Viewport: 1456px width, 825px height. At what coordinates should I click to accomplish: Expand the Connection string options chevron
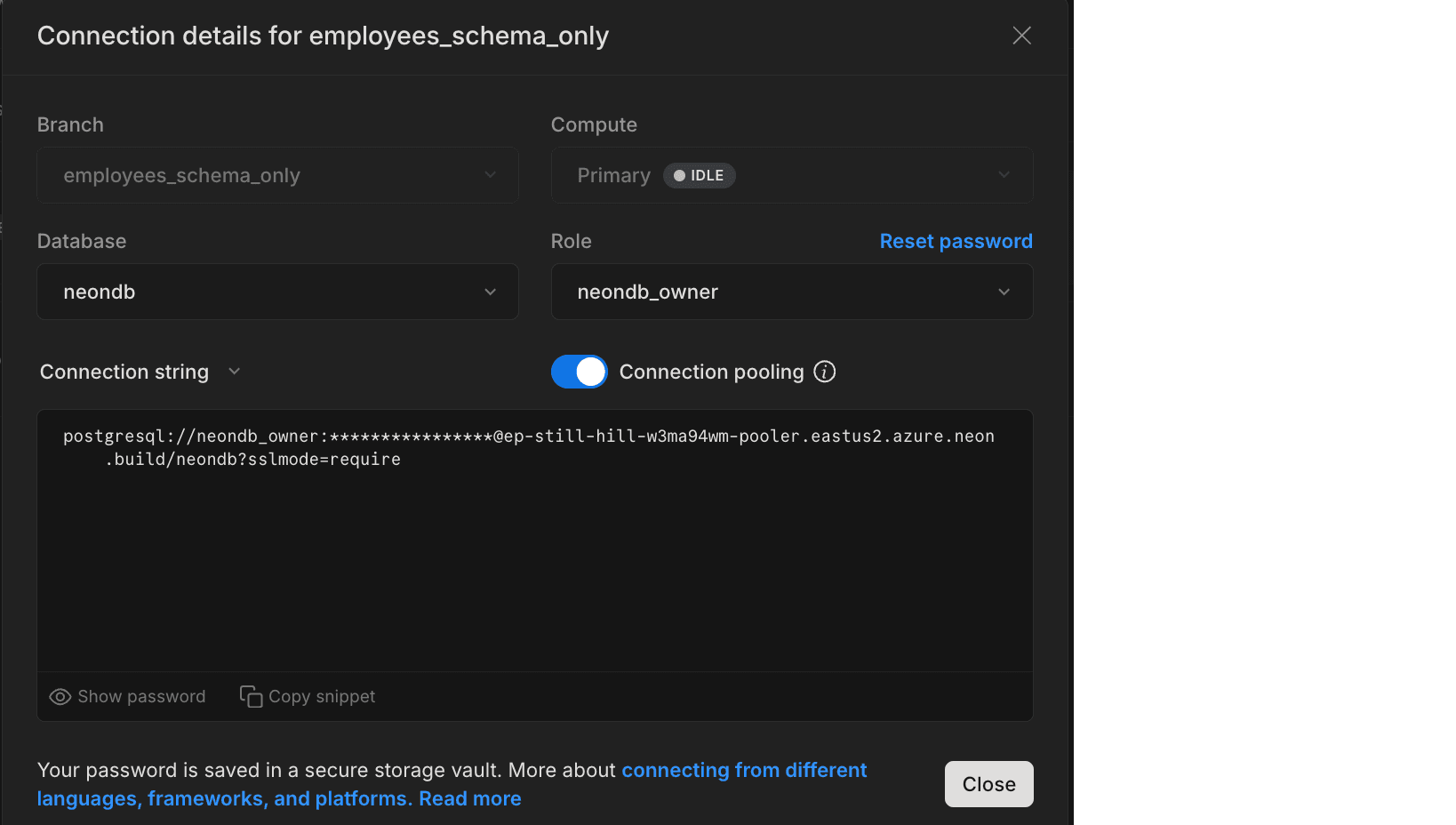(234, 372)
